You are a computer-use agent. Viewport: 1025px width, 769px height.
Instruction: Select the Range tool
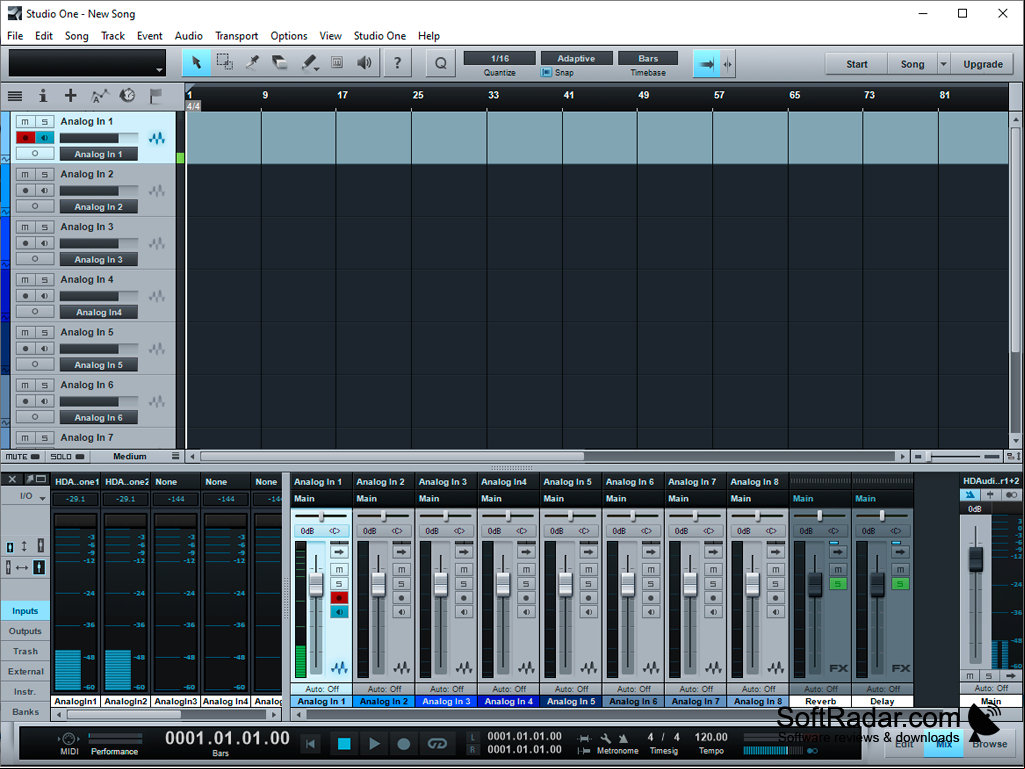[224, 63]
